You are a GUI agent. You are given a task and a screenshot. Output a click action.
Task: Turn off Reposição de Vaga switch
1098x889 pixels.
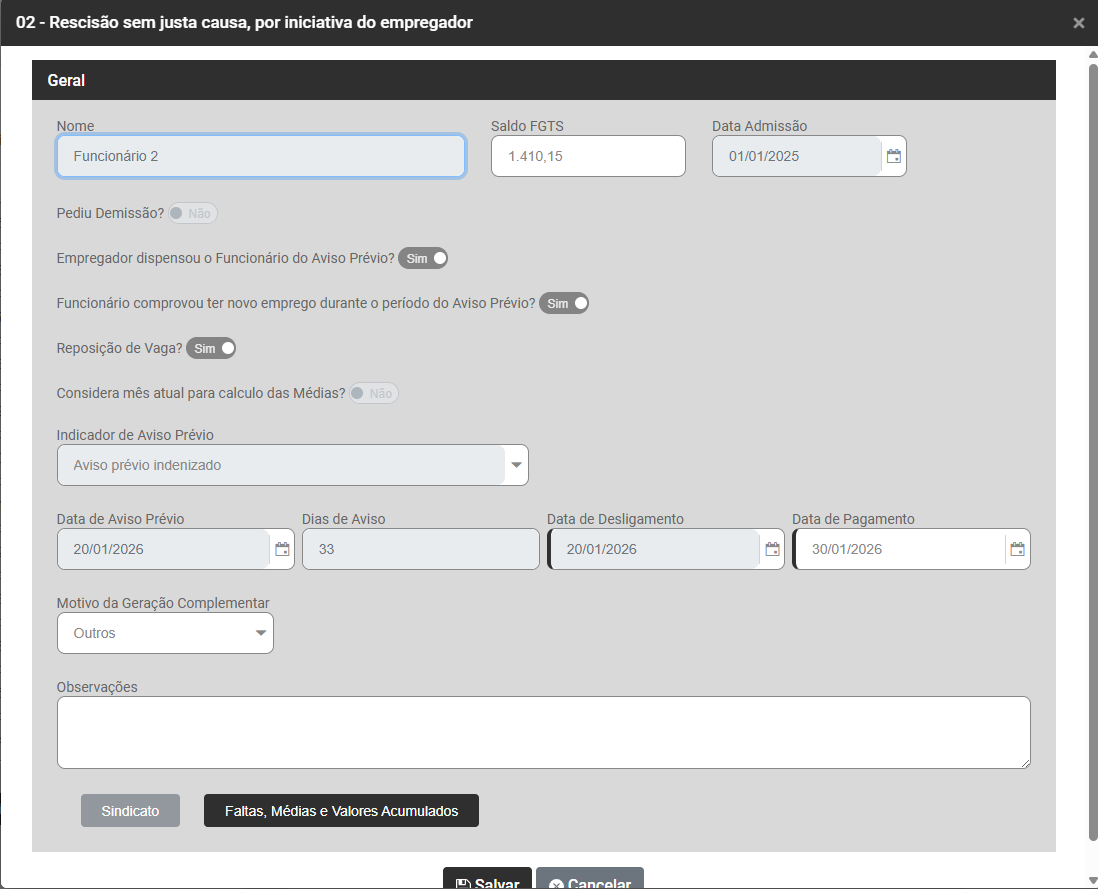[211, 348]
